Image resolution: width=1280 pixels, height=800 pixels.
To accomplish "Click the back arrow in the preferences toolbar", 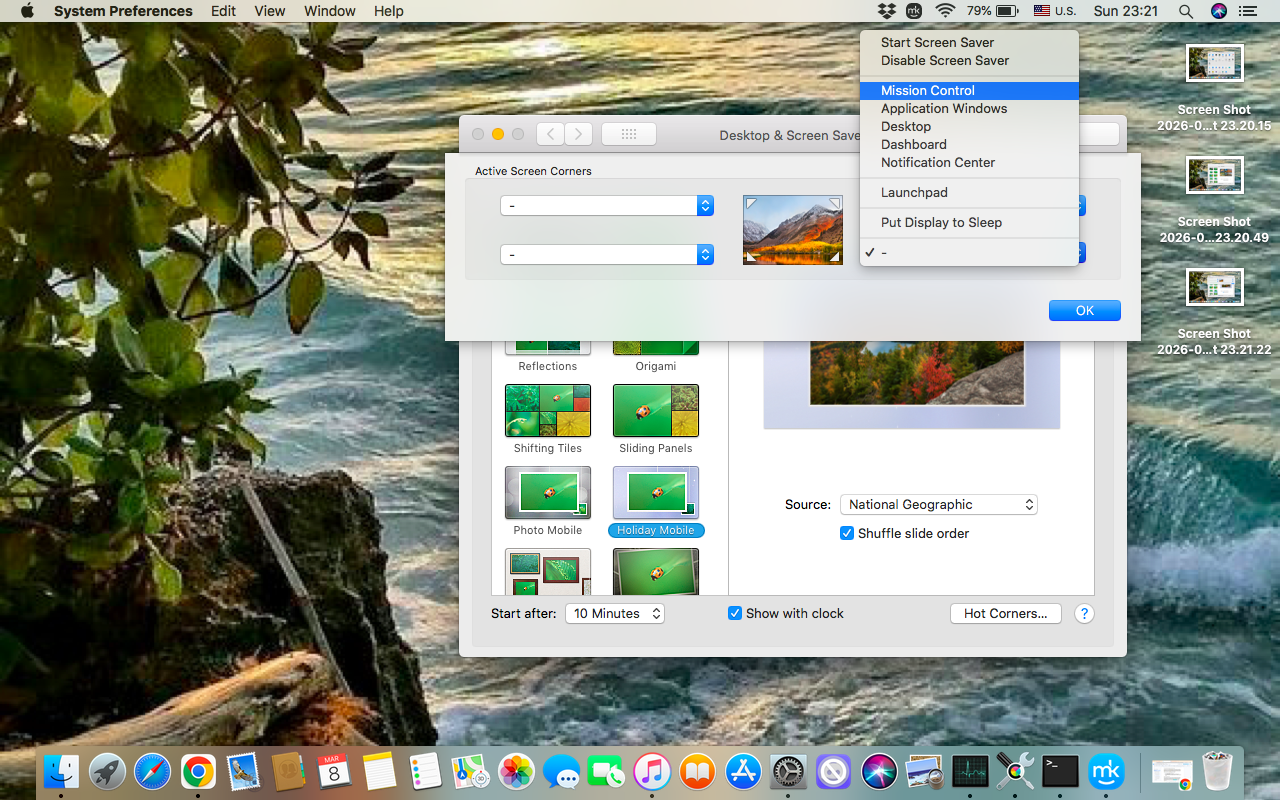I will click(550, 133).
